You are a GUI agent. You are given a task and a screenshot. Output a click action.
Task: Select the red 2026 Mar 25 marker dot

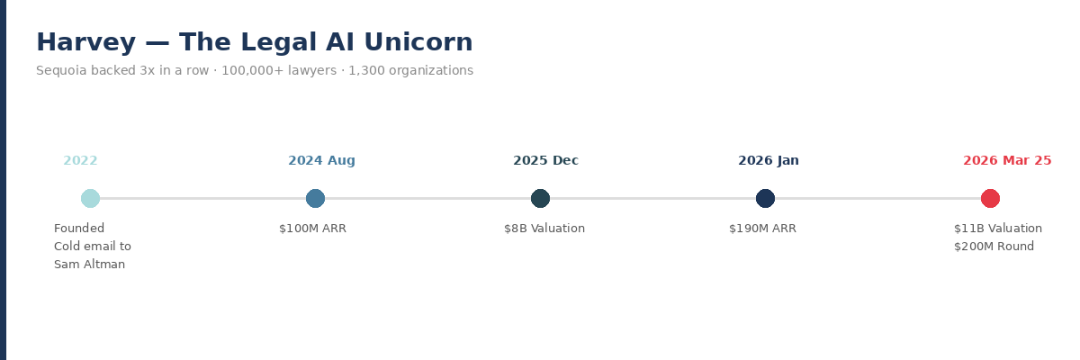pos(990,198)
